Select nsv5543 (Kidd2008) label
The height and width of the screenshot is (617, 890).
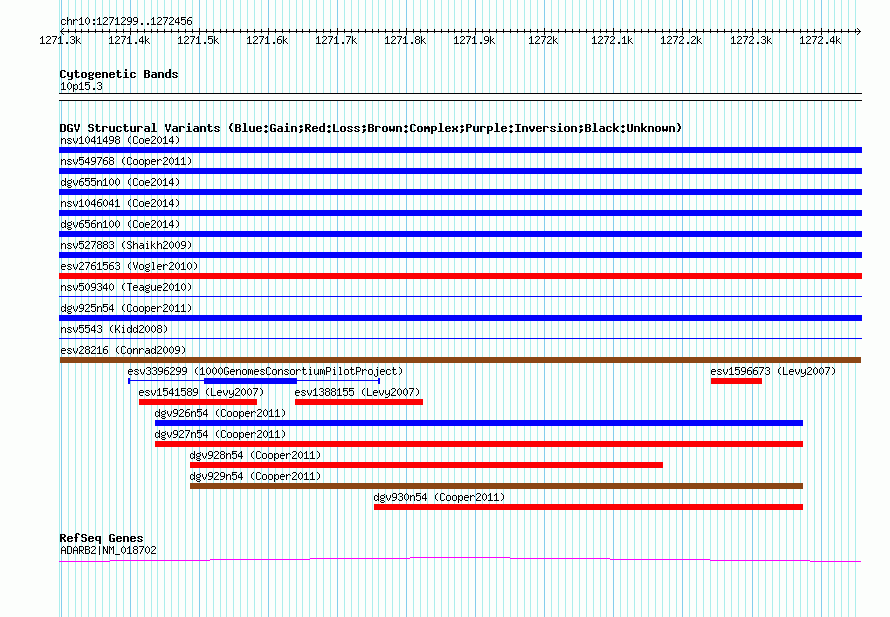tap(114, 329)
